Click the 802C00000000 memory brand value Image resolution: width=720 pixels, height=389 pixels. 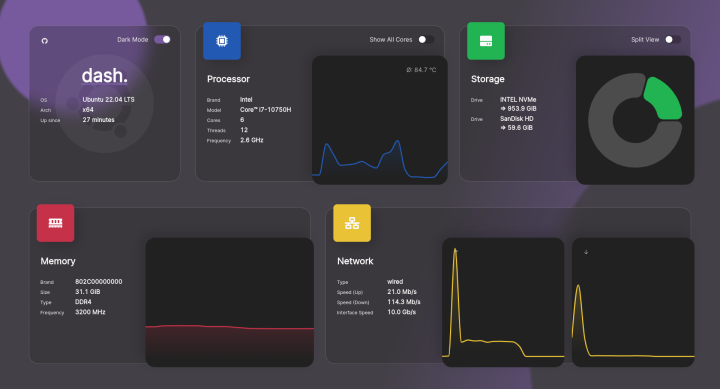point(99,282)
